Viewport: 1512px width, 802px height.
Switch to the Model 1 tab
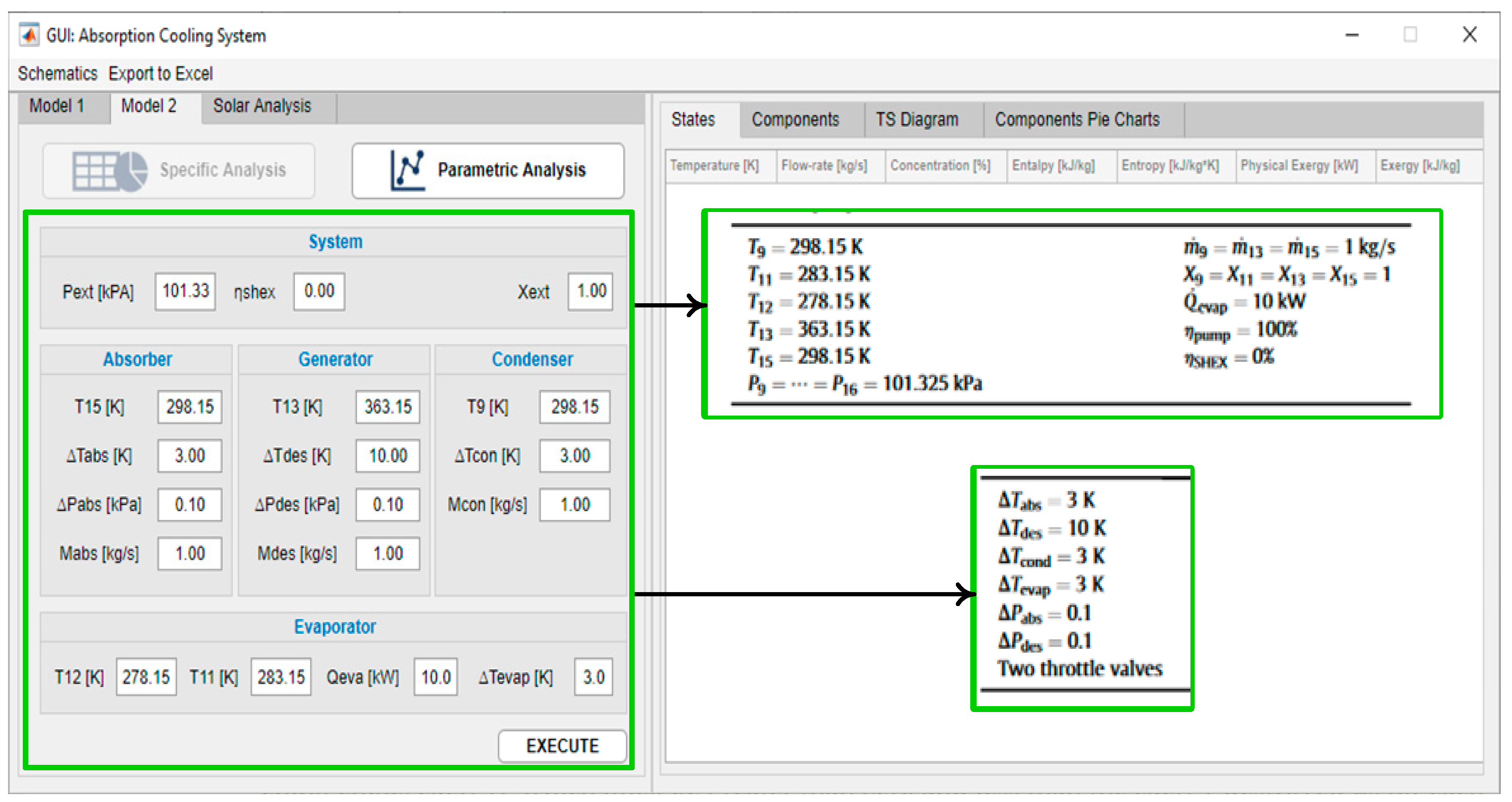point(57,106)
